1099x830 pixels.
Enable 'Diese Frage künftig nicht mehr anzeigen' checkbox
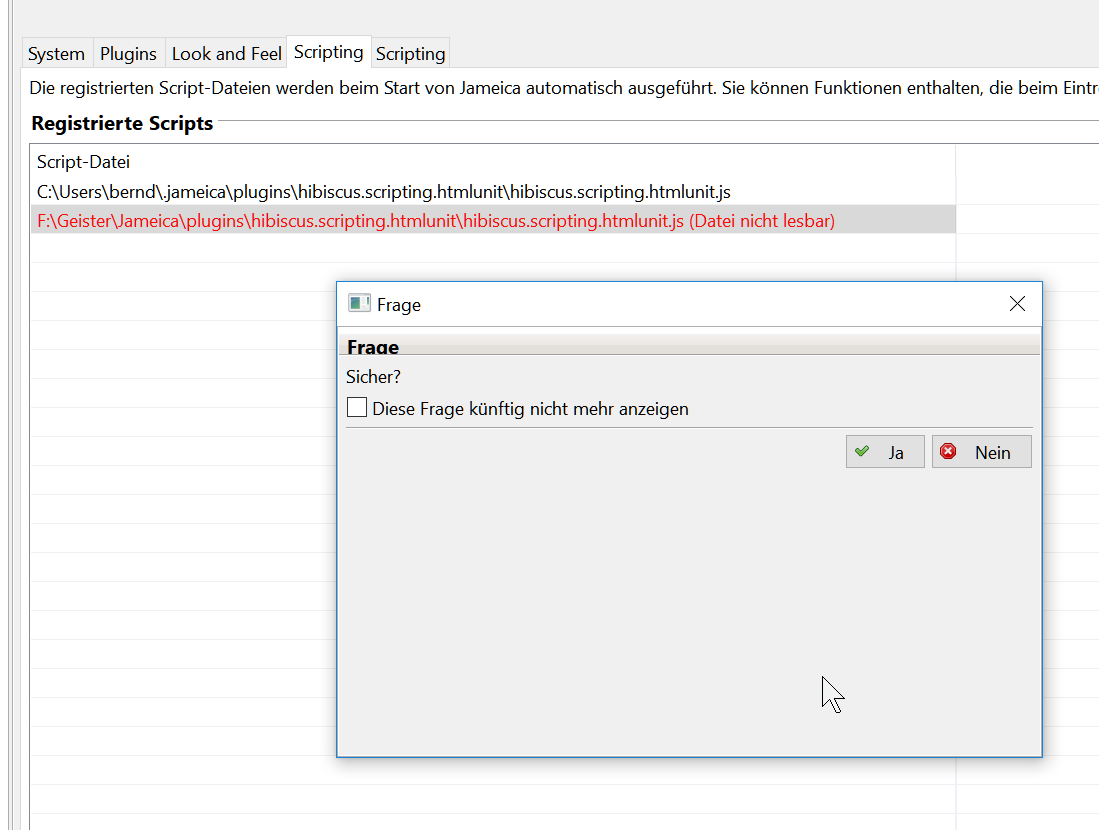pyautogui.click(x=357, y=408)
